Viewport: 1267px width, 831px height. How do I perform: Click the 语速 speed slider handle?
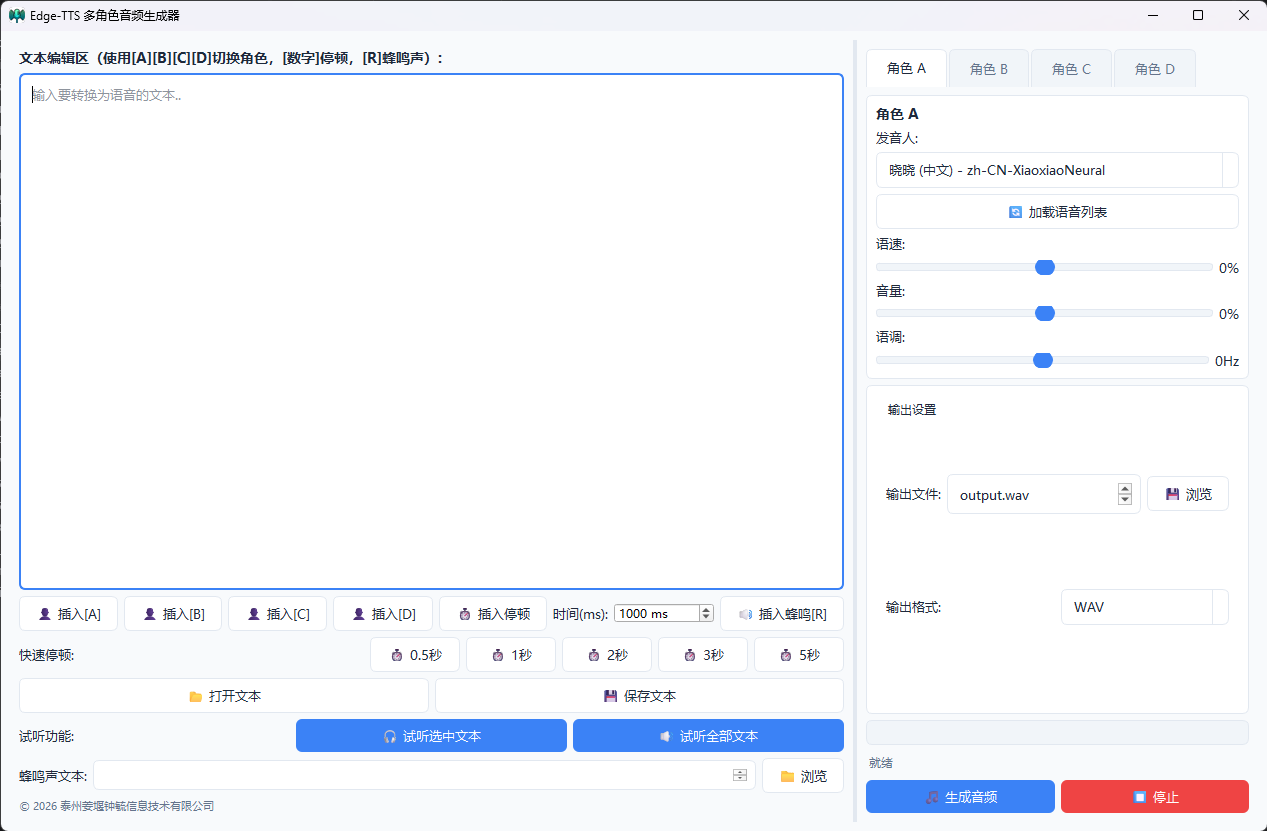coord(1045,267)
